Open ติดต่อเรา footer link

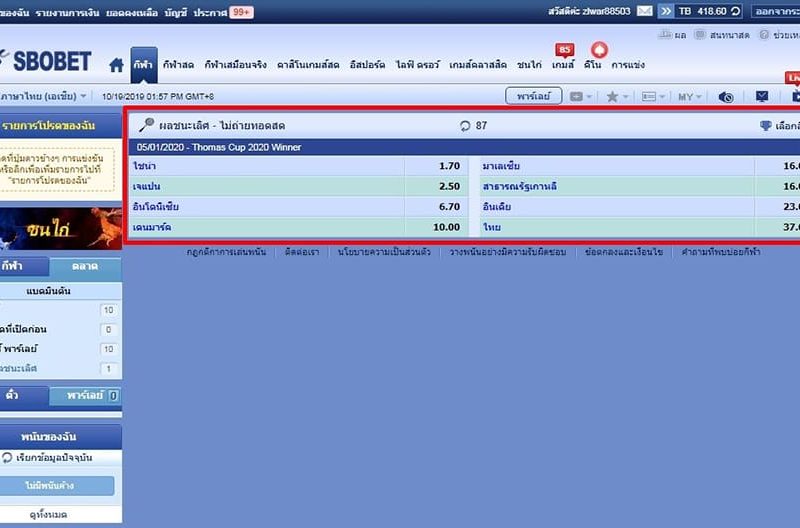click(x=302, y=252)
